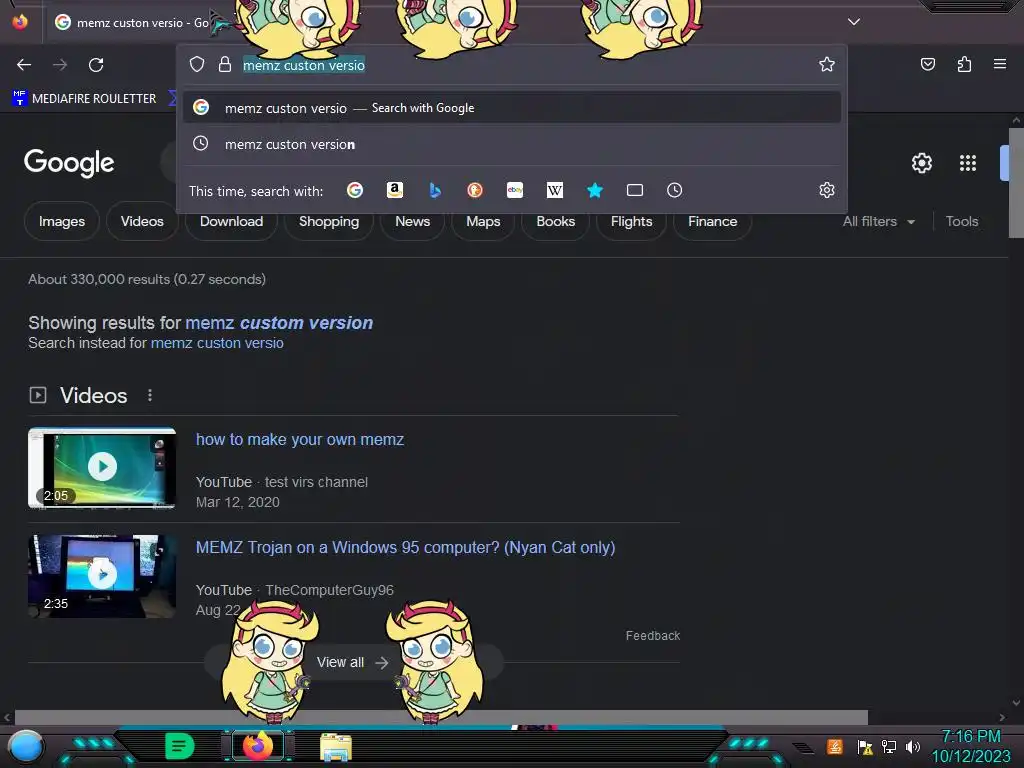
Task: Select the Flights filter tab
Action: [x=632, y=221]
